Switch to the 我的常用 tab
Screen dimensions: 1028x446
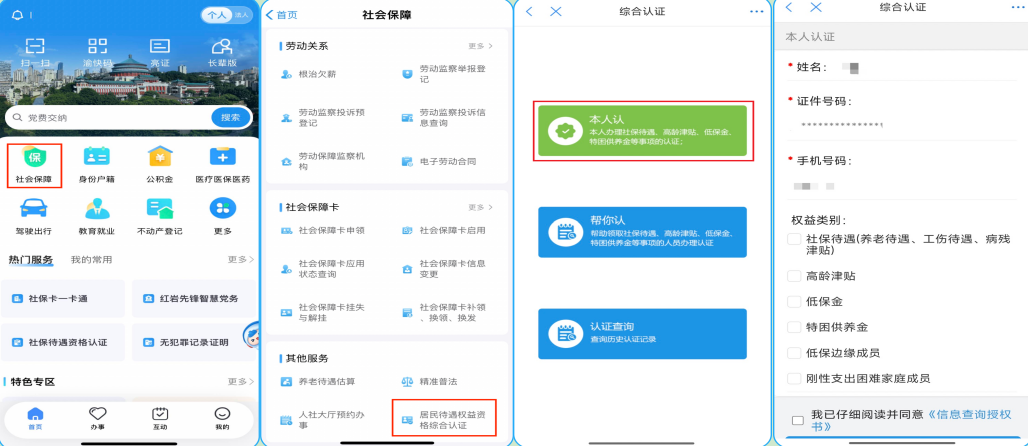[90, 259]
